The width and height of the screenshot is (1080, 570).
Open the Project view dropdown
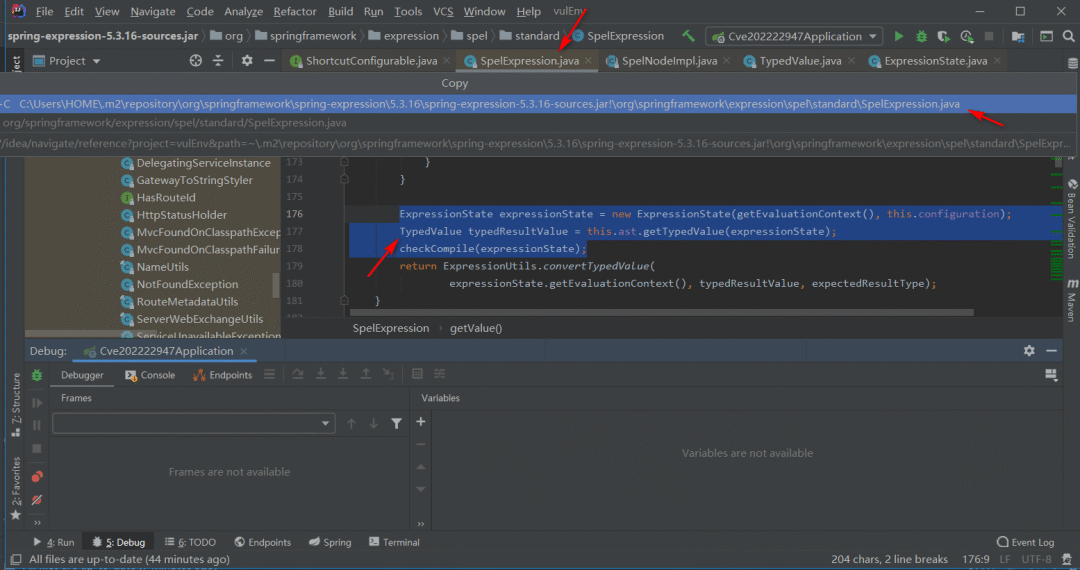67,61
